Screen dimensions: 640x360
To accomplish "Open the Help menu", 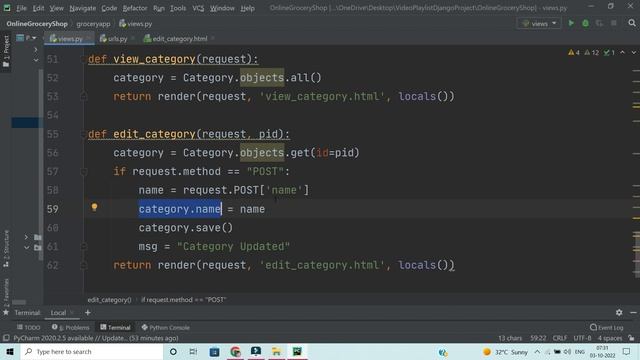I will (247, 8).
